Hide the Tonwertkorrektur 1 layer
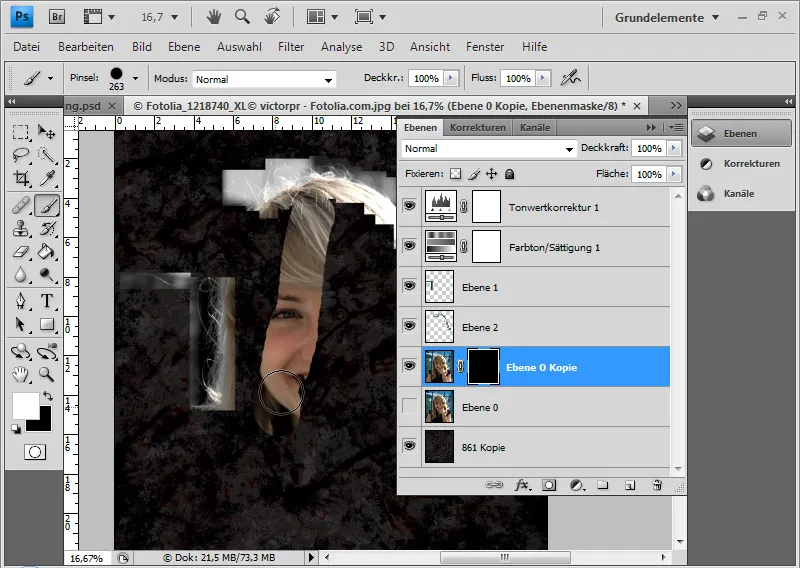 pyautogui.click(x=409, y=206)
